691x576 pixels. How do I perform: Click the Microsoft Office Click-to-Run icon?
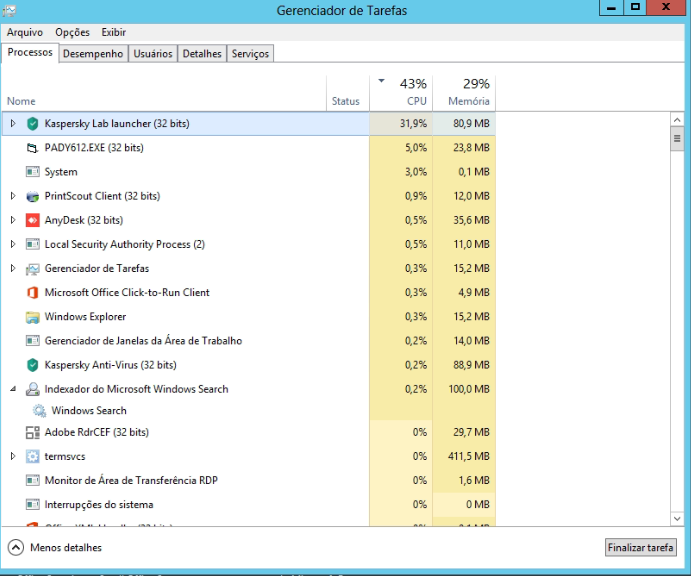coord(33,293)
